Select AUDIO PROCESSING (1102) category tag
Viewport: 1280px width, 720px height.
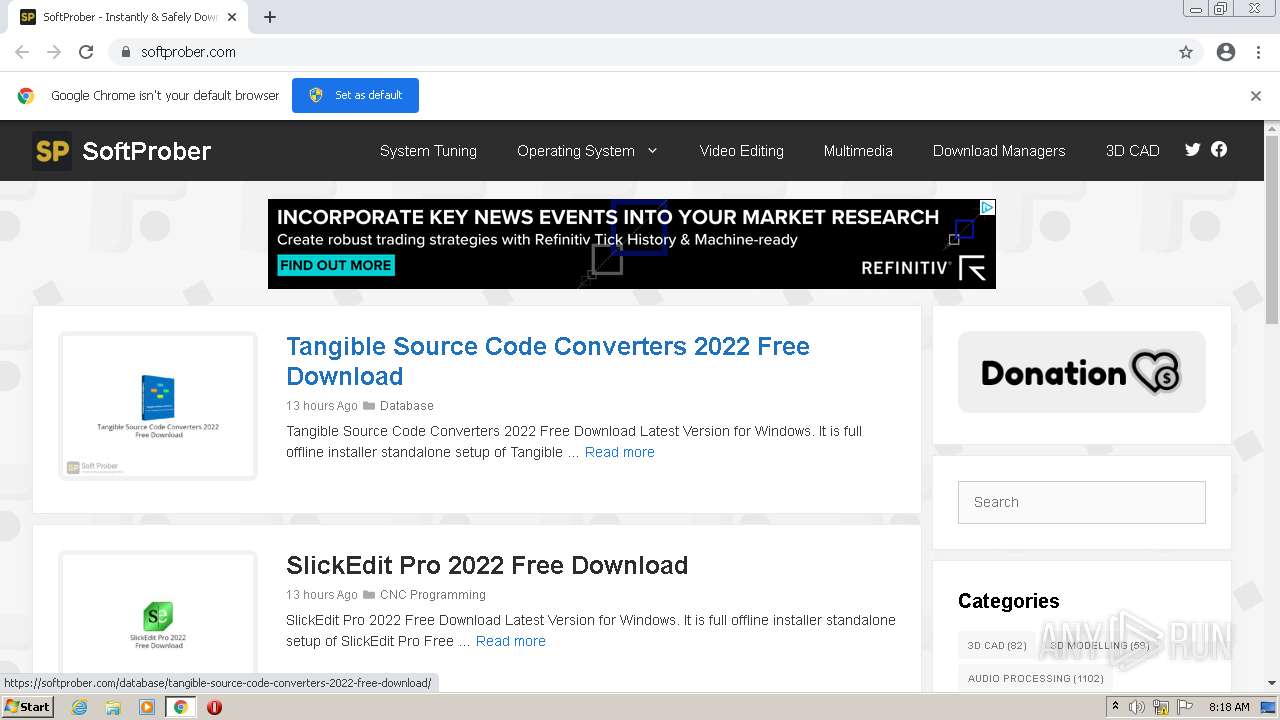(x=1036, y=678)
